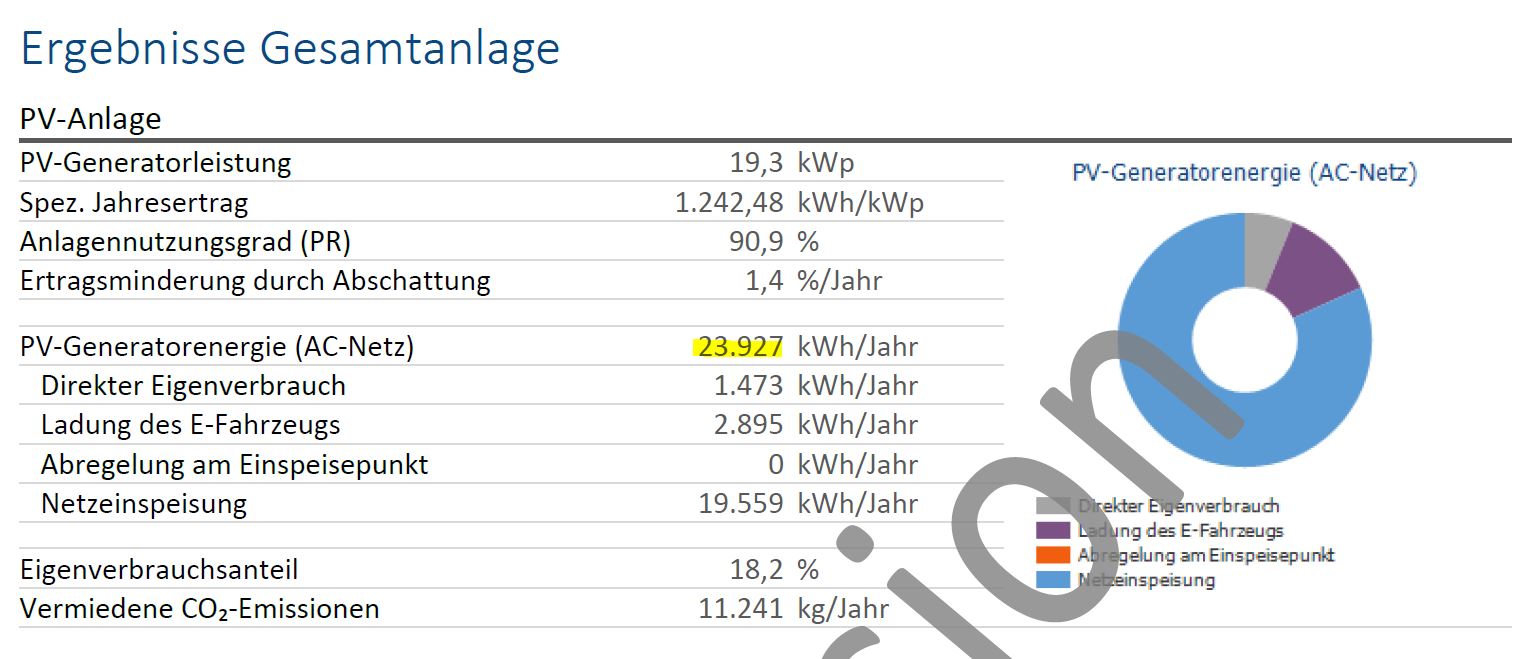Select the value '11.241'
Screen dimensions: 1537x659
point(740,608)
